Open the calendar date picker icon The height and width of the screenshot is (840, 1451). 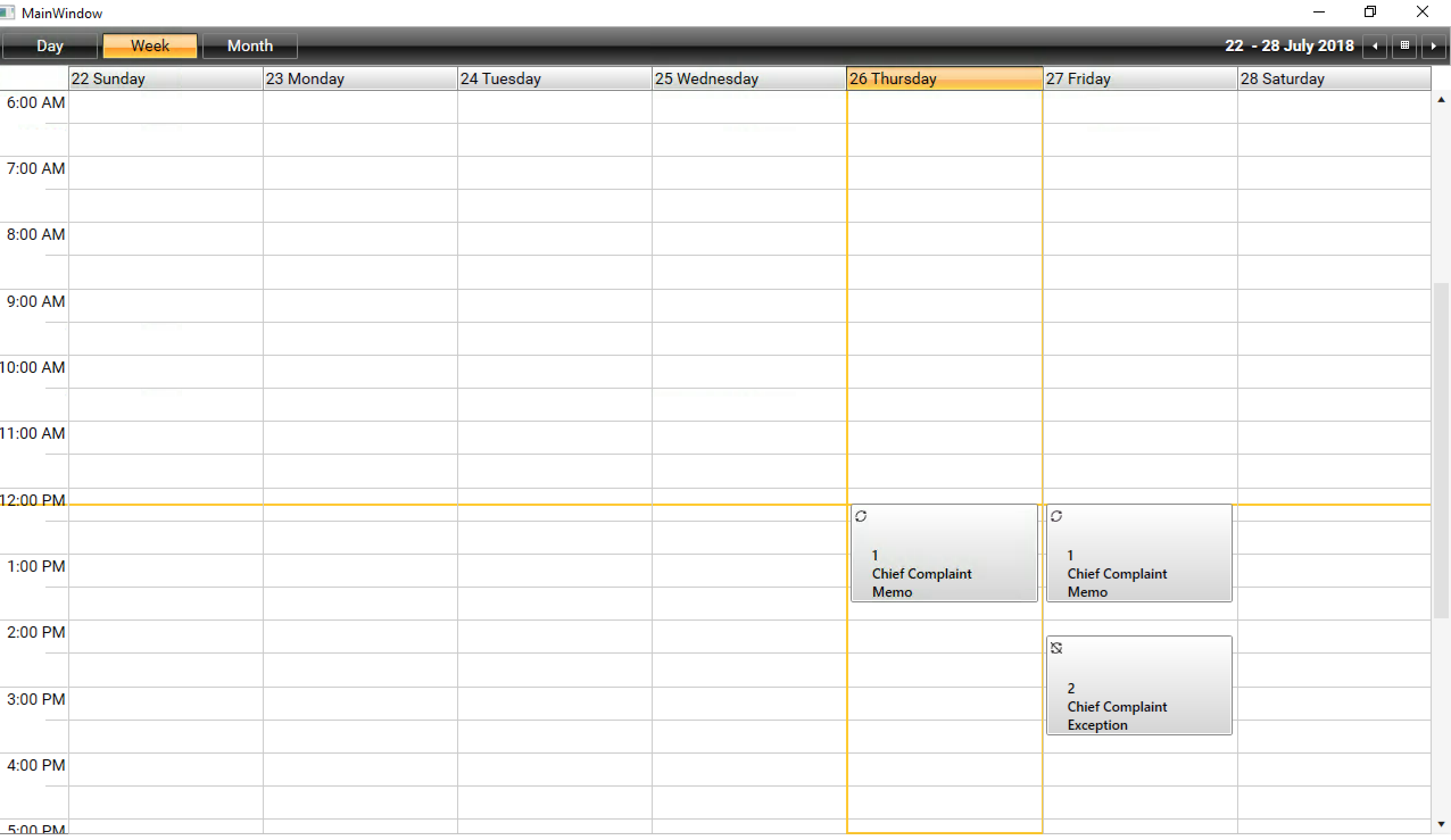(x=1404, y=46)
